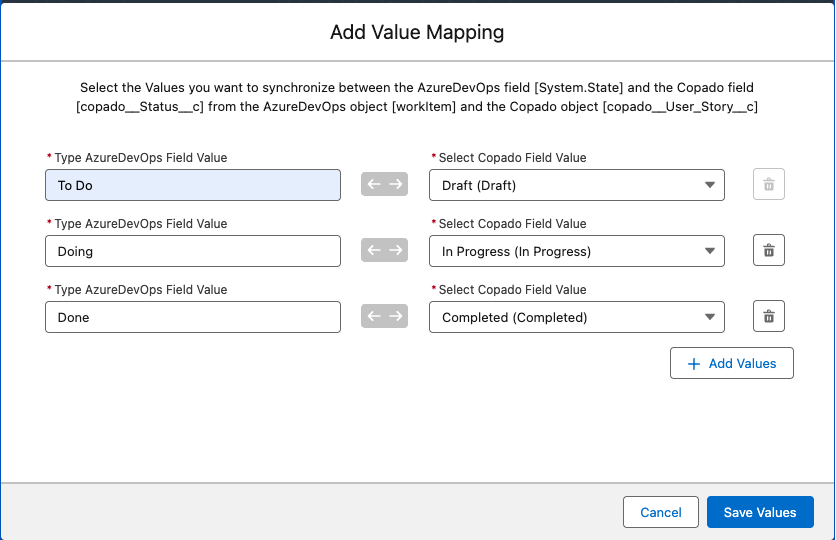The height and width of the screenshot is (540, 836).
Task: Open the Completed (Completed) dropdown
Action: (577, 317)
